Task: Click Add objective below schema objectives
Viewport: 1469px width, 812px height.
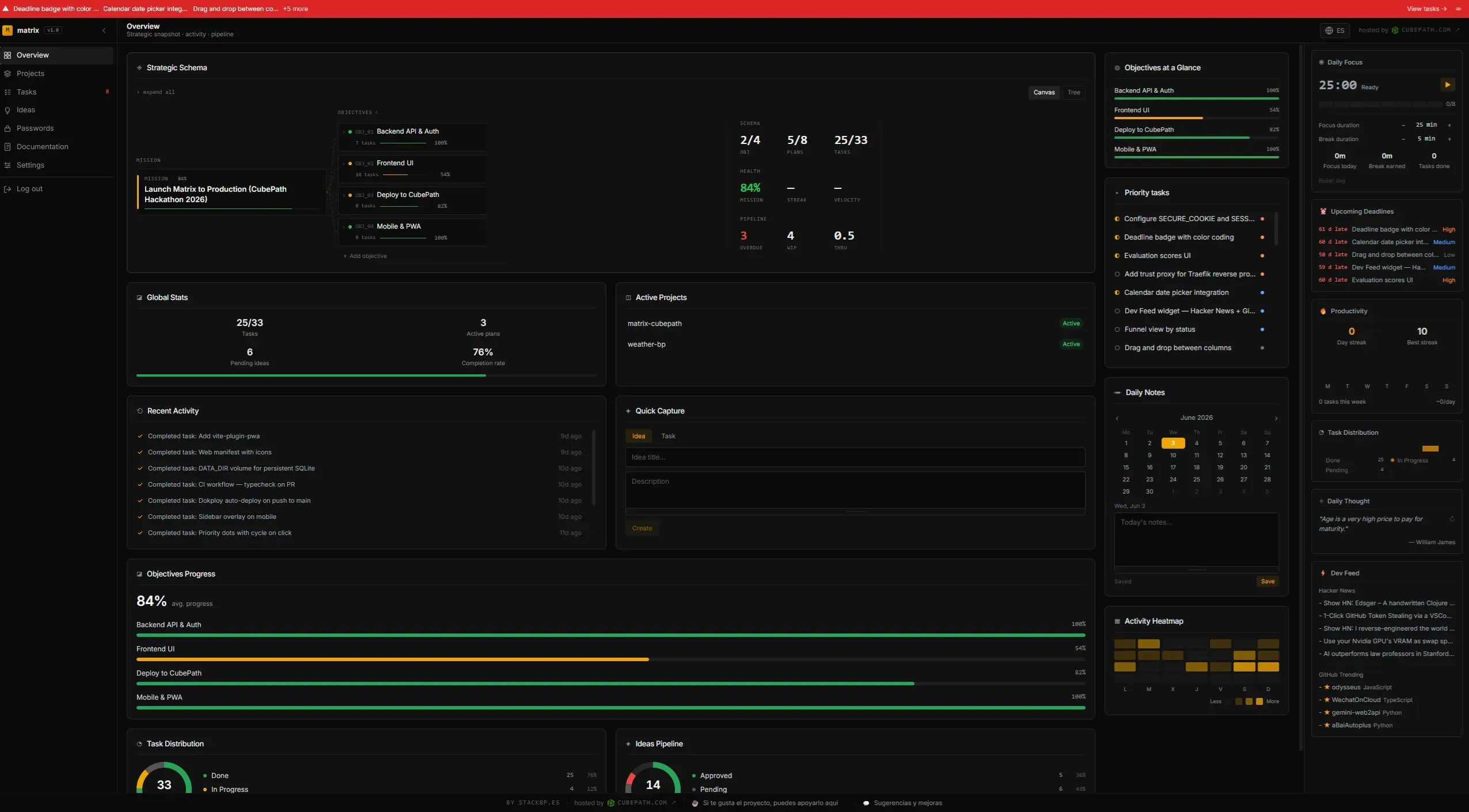Action: pos(365,256)
